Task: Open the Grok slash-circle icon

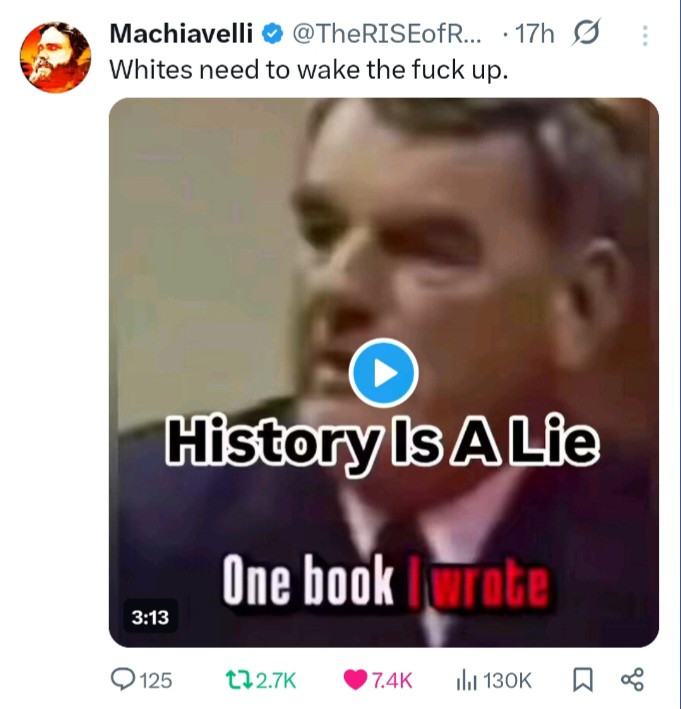Action: coord(586,32)
